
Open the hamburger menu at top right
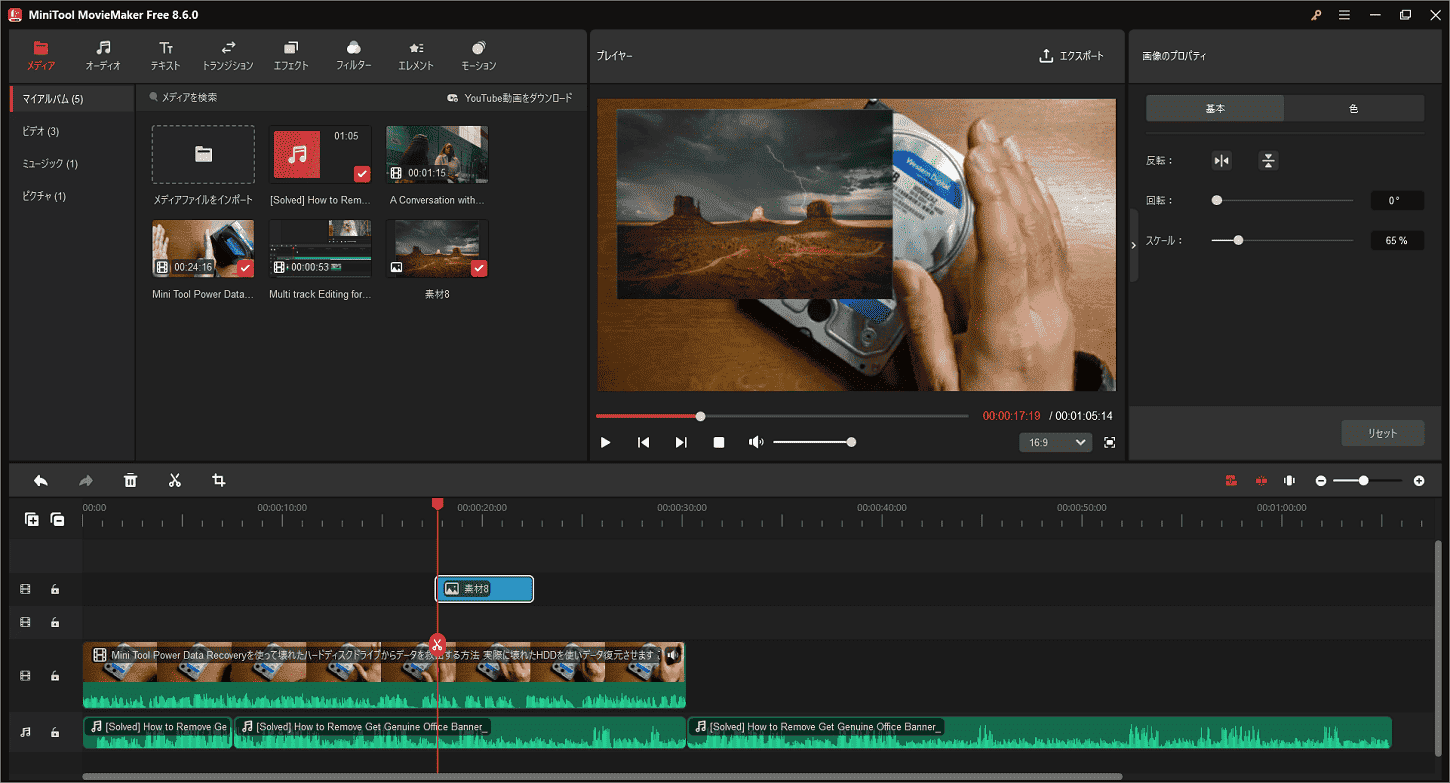coord(1344,14)
